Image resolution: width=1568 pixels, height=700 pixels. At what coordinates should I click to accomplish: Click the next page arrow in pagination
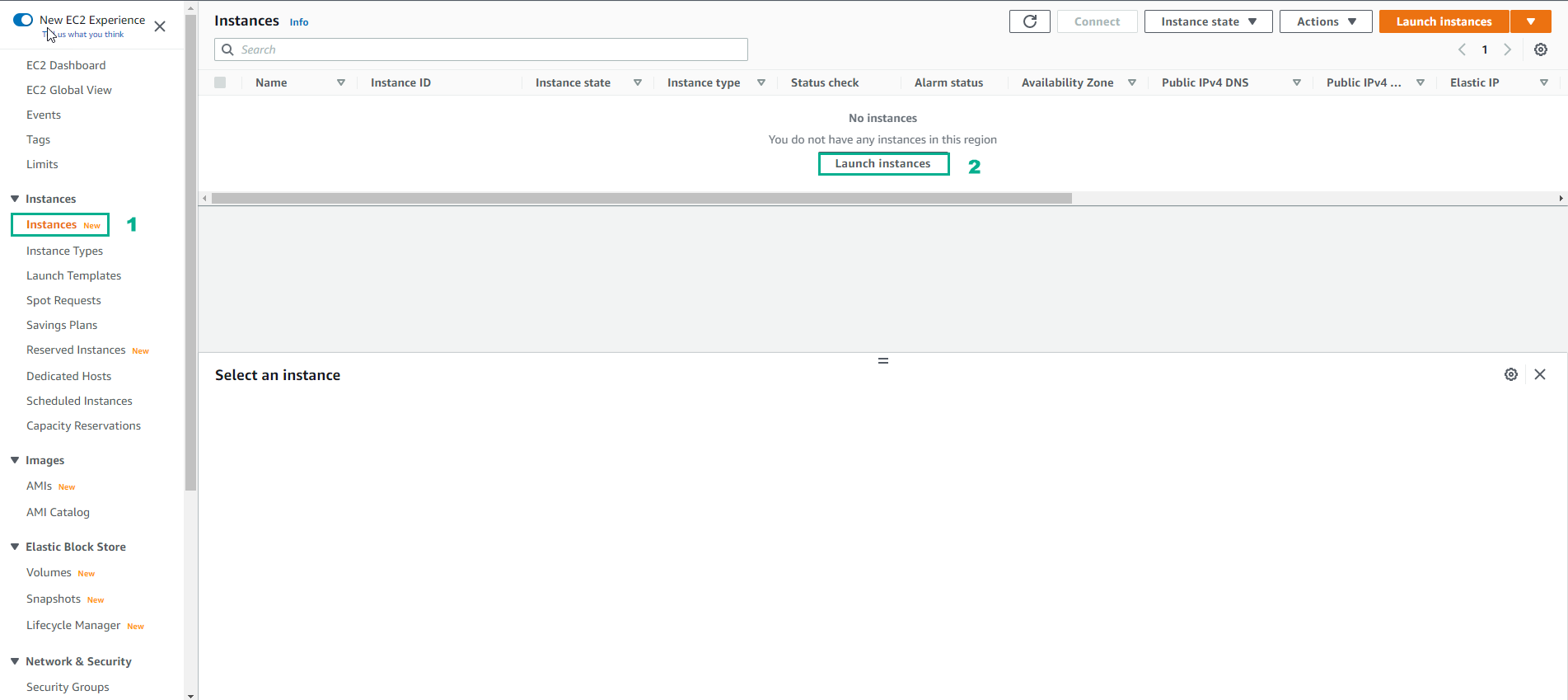point(1507,49)
